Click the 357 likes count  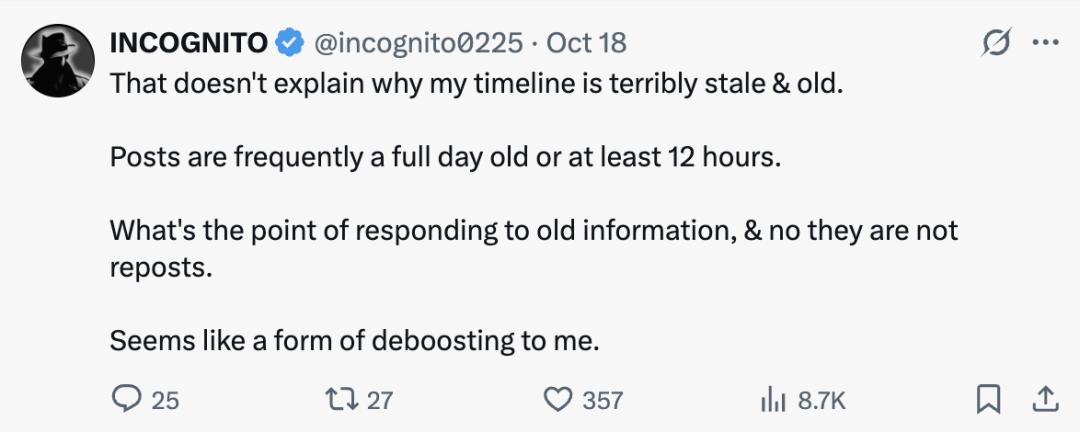click(x=603, y=401)
